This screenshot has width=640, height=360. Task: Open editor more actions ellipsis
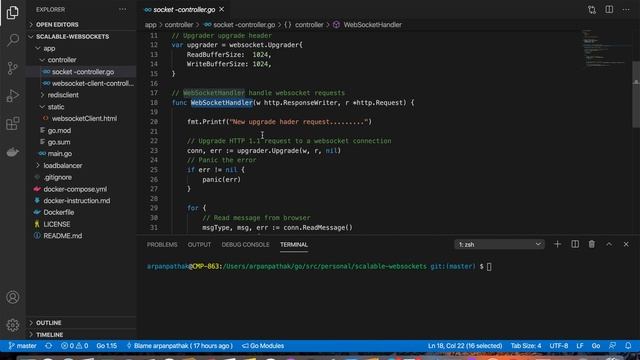tap(626, 9)
